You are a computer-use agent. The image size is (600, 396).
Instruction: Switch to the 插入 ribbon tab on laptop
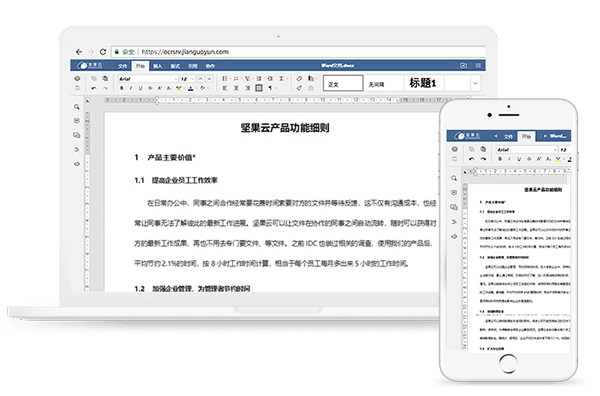pos(157,66)
